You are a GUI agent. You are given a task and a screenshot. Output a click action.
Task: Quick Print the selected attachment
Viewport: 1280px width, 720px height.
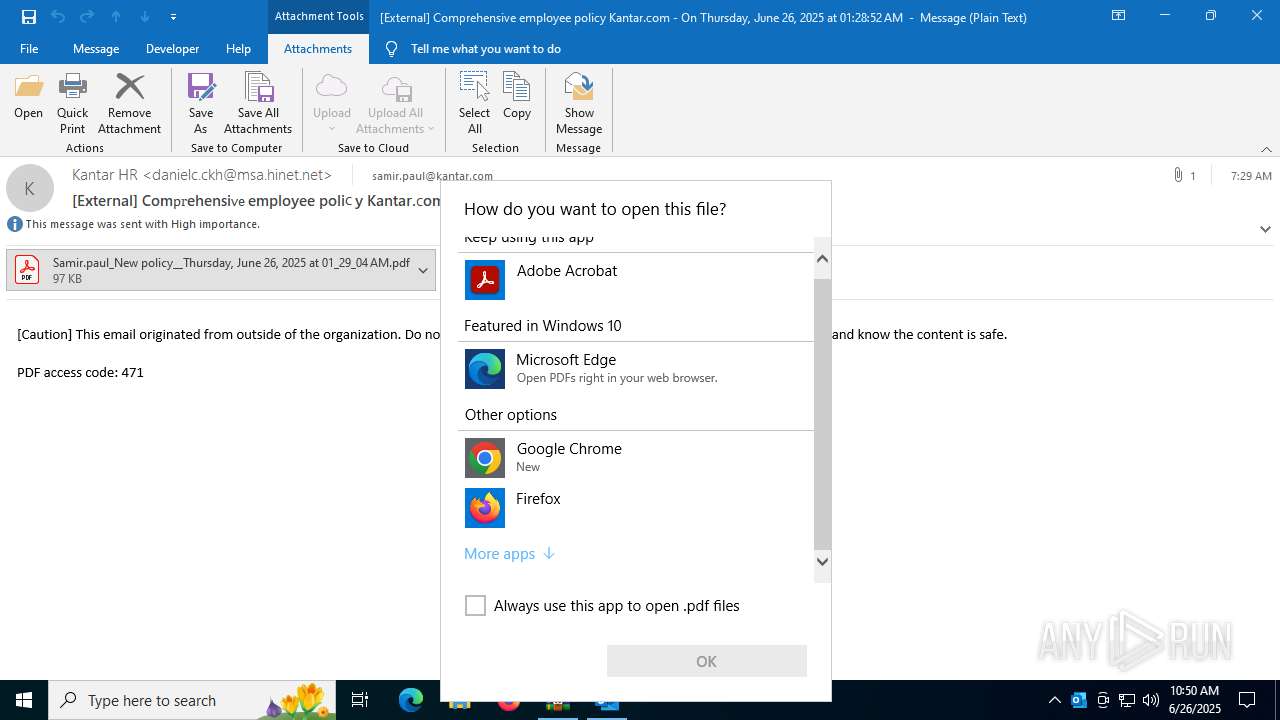click(x=72, y=103)
